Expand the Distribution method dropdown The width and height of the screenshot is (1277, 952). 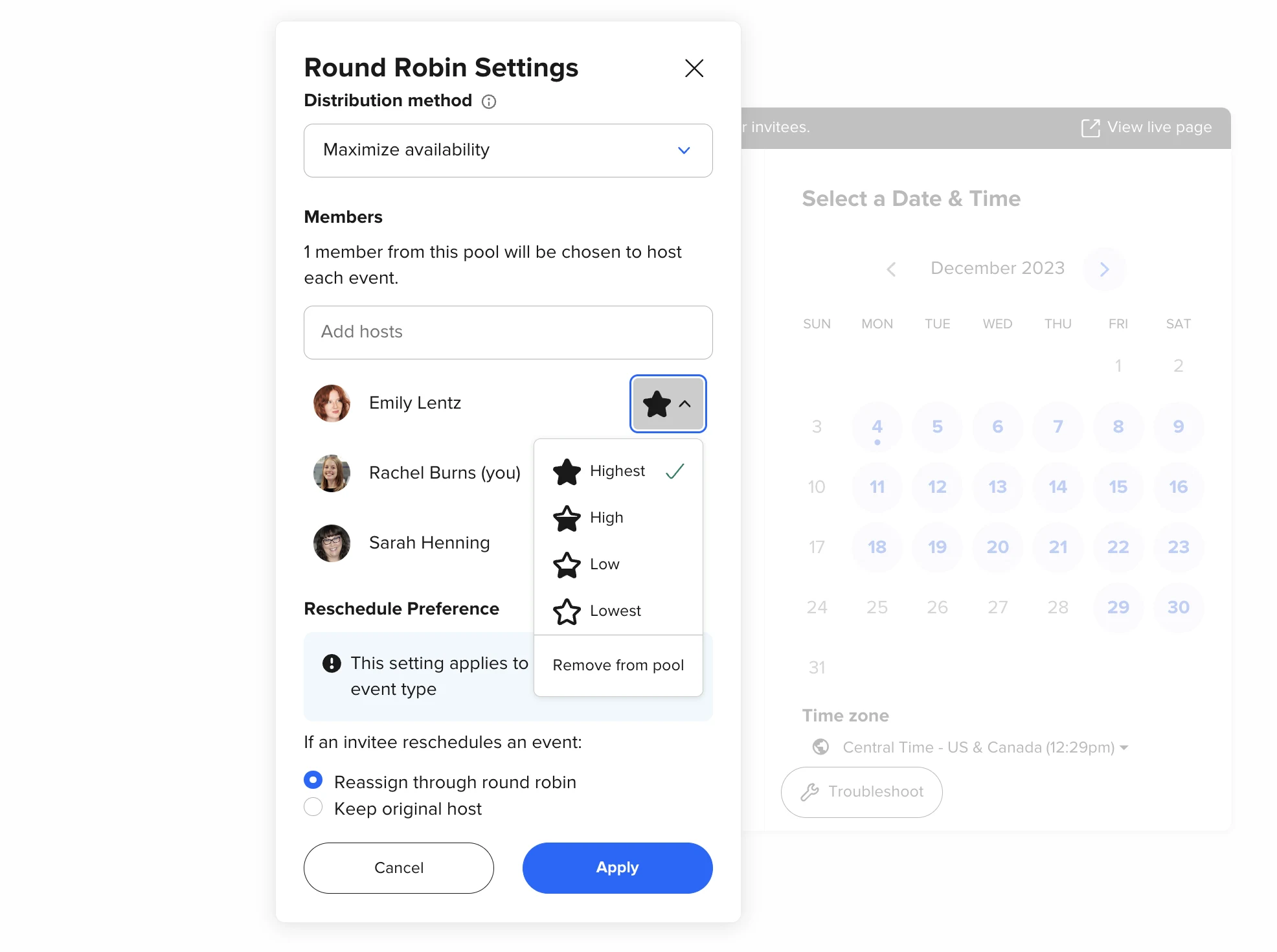click(x=508, y=150)
